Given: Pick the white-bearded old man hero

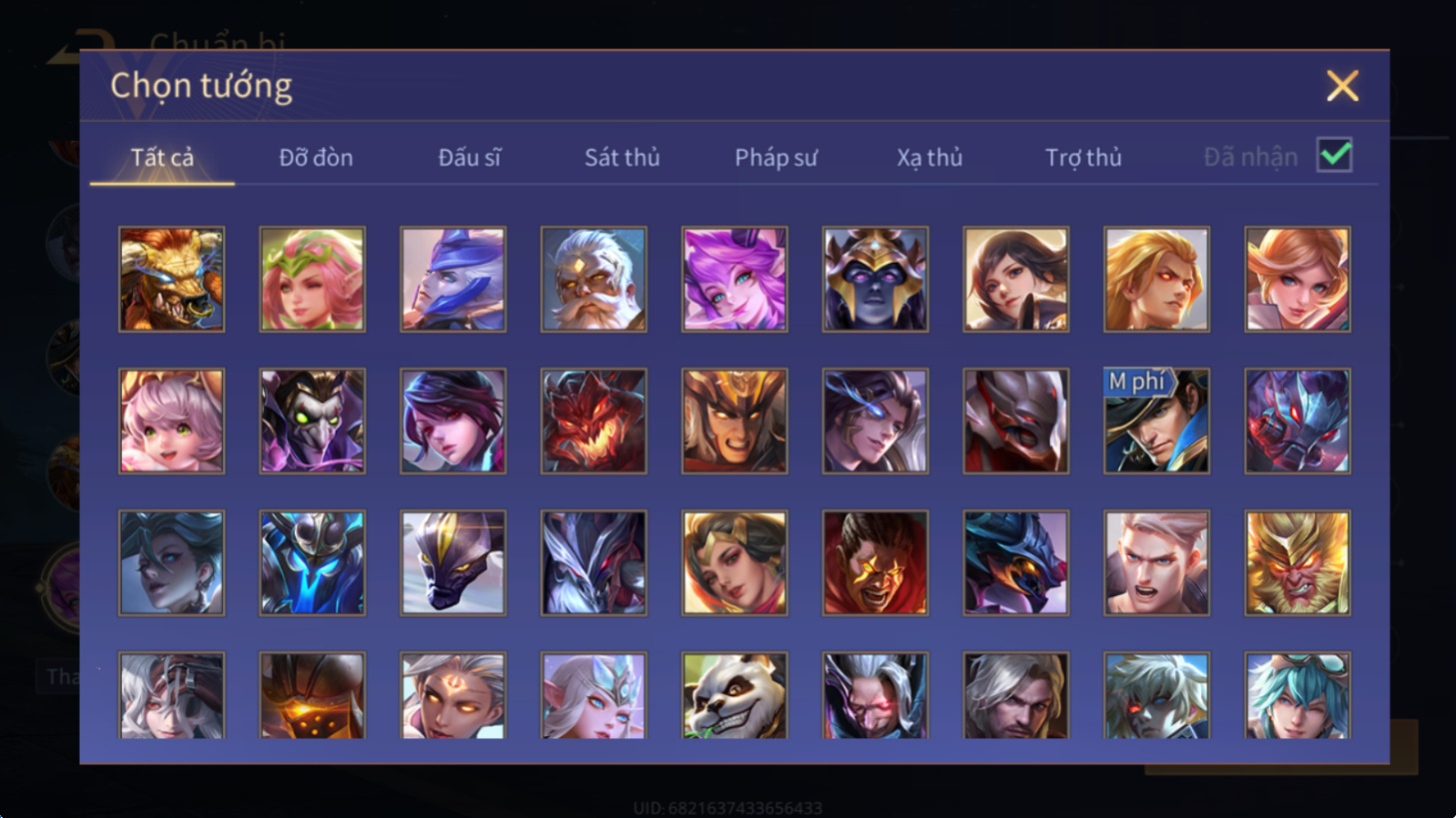Looking at the screenshot, I should tap(594, 279).
